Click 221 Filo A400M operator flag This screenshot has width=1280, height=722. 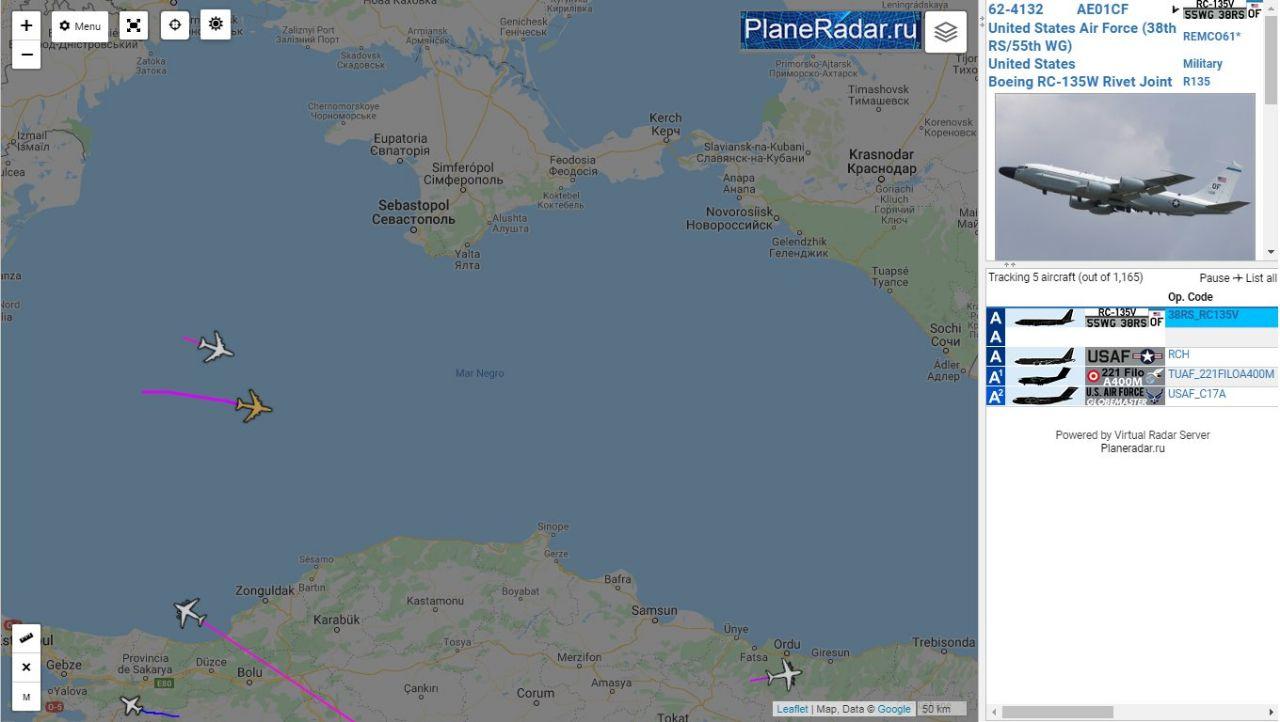point(1124,376)
